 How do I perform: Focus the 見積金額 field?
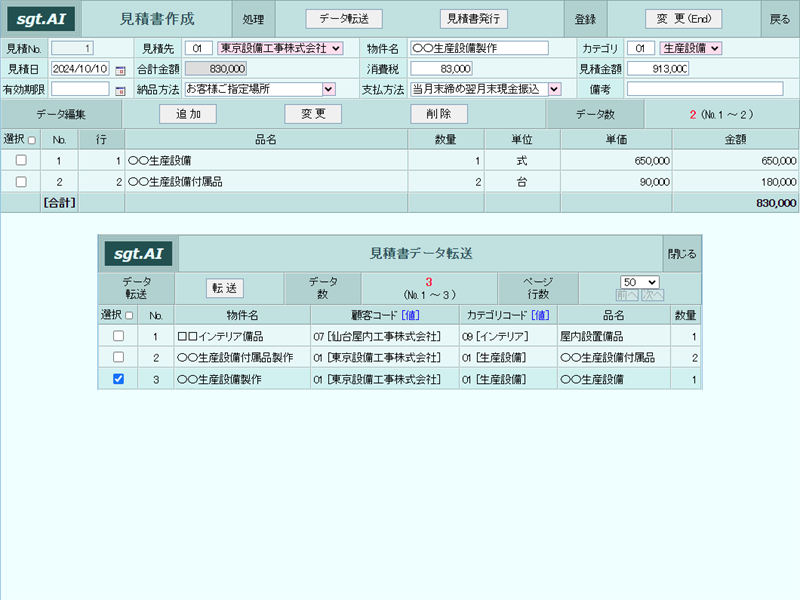pyautogui.click(x=658, y=69)
